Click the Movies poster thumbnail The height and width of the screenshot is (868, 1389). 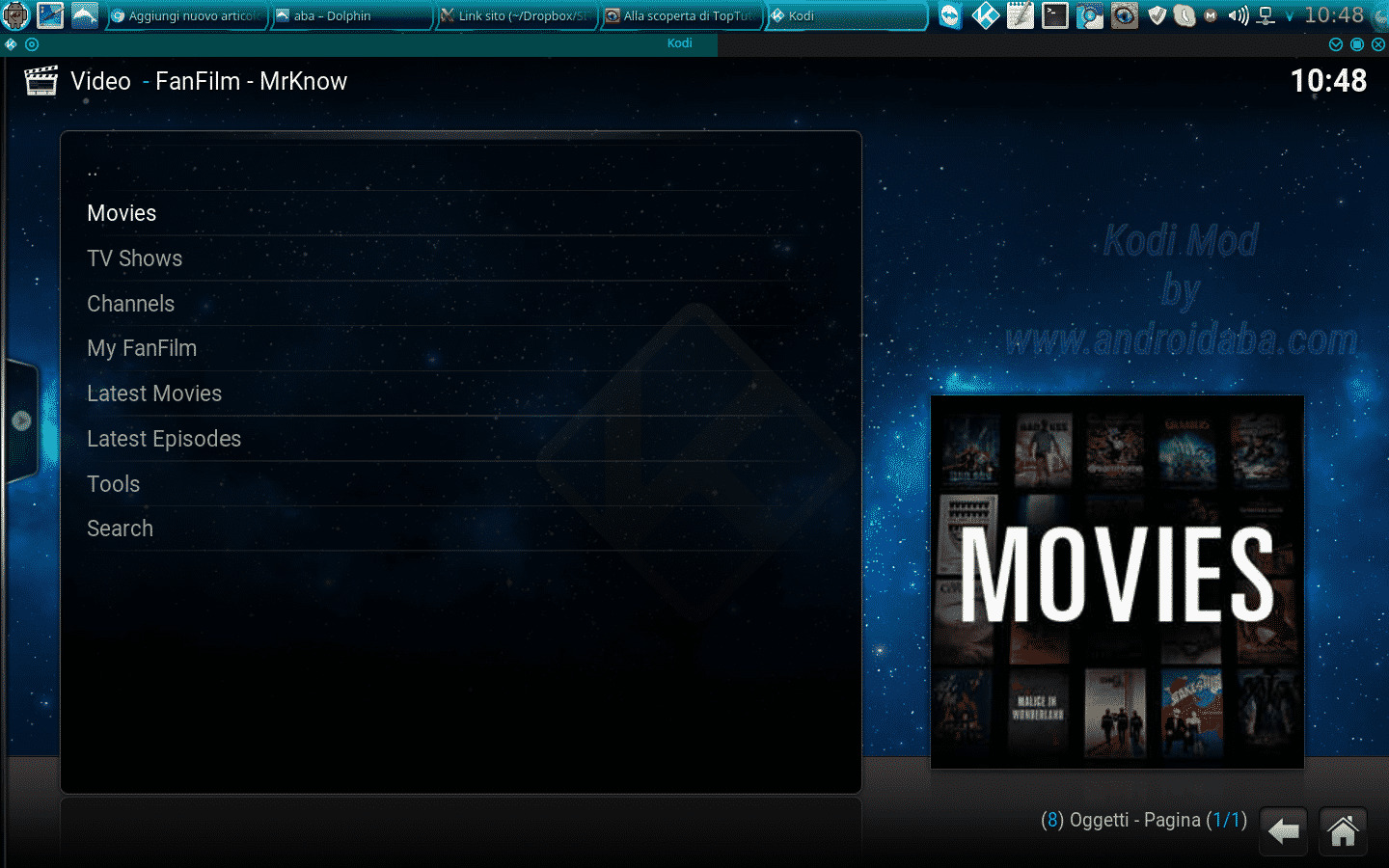coord(1117,582)
